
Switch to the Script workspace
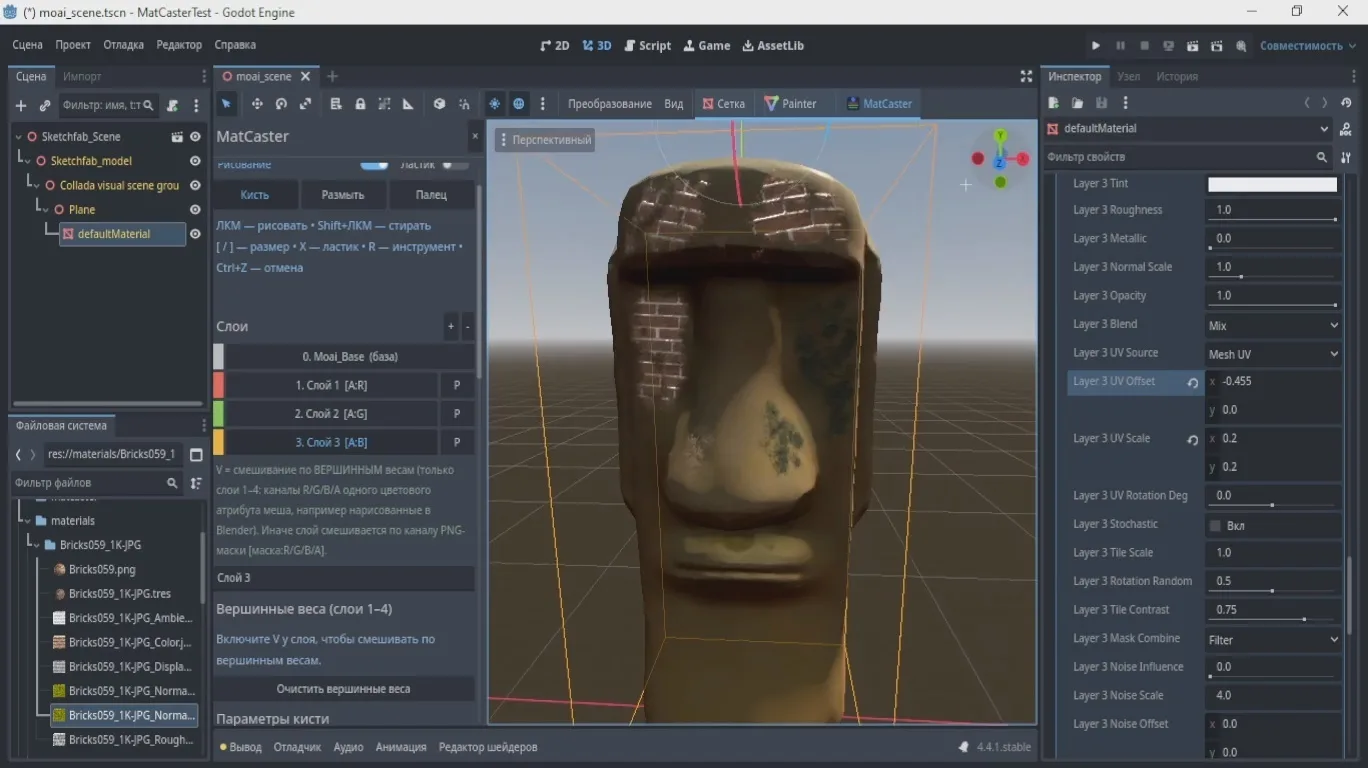coord(648,46)
